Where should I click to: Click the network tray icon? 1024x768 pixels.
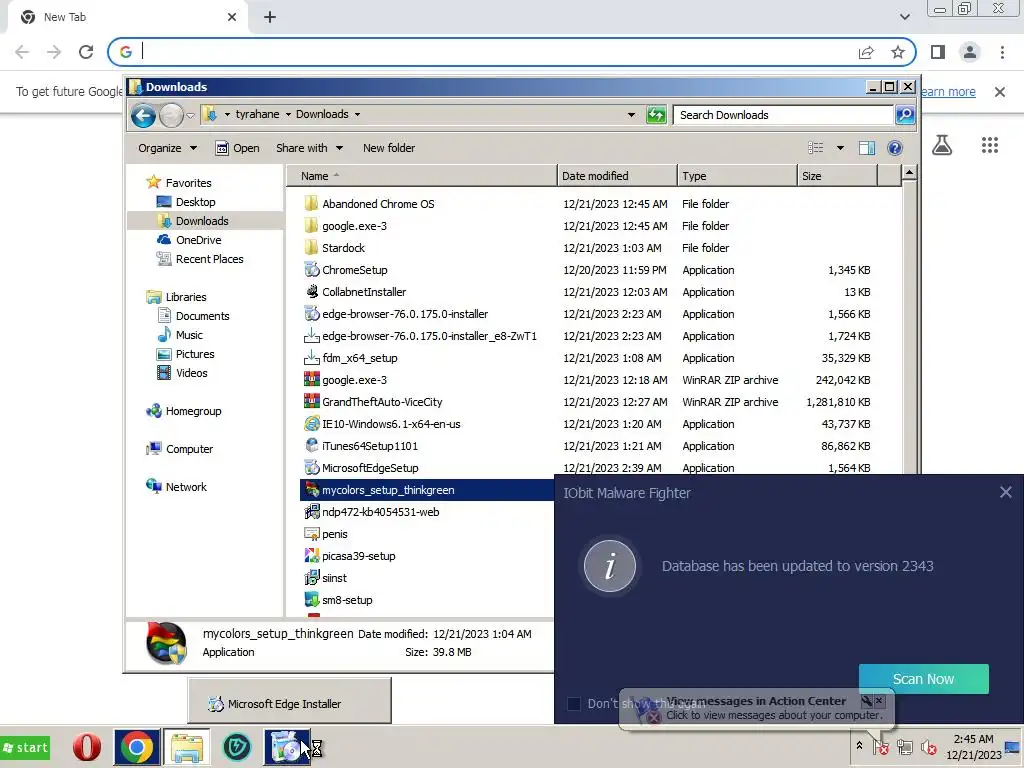pos(904,747)
